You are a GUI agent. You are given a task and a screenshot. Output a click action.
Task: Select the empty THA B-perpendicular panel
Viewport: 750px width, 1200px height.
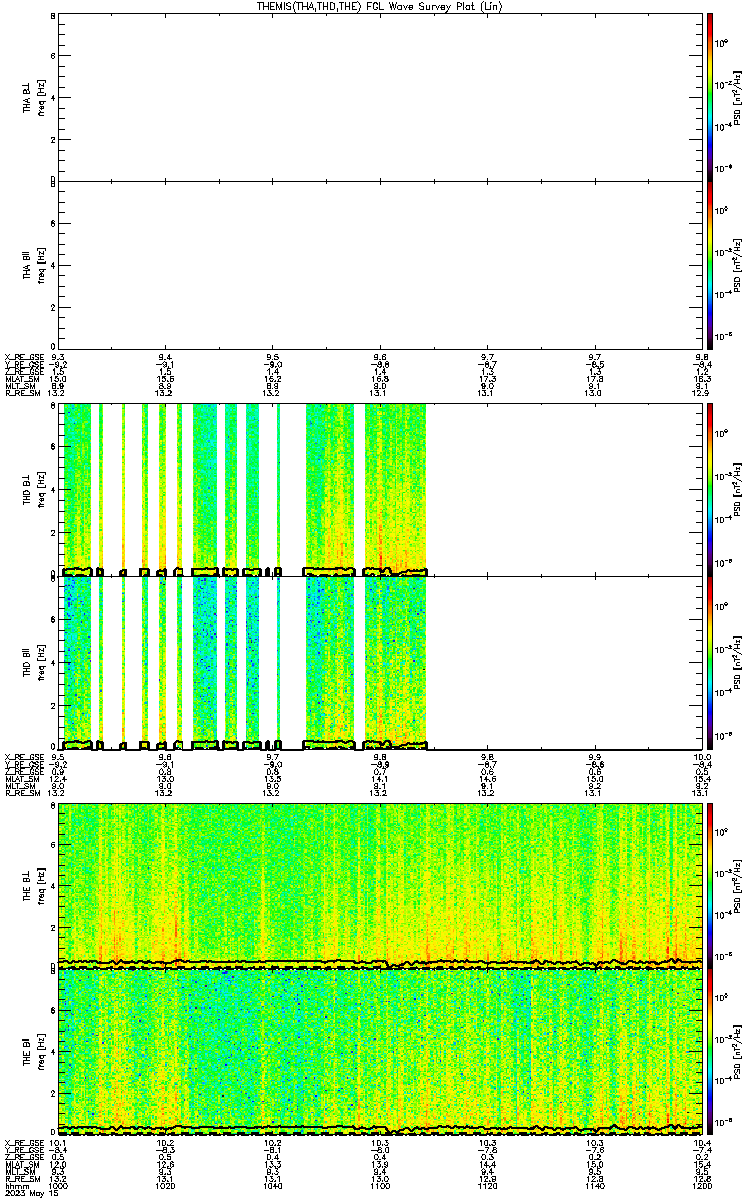(x=380, y=96)
